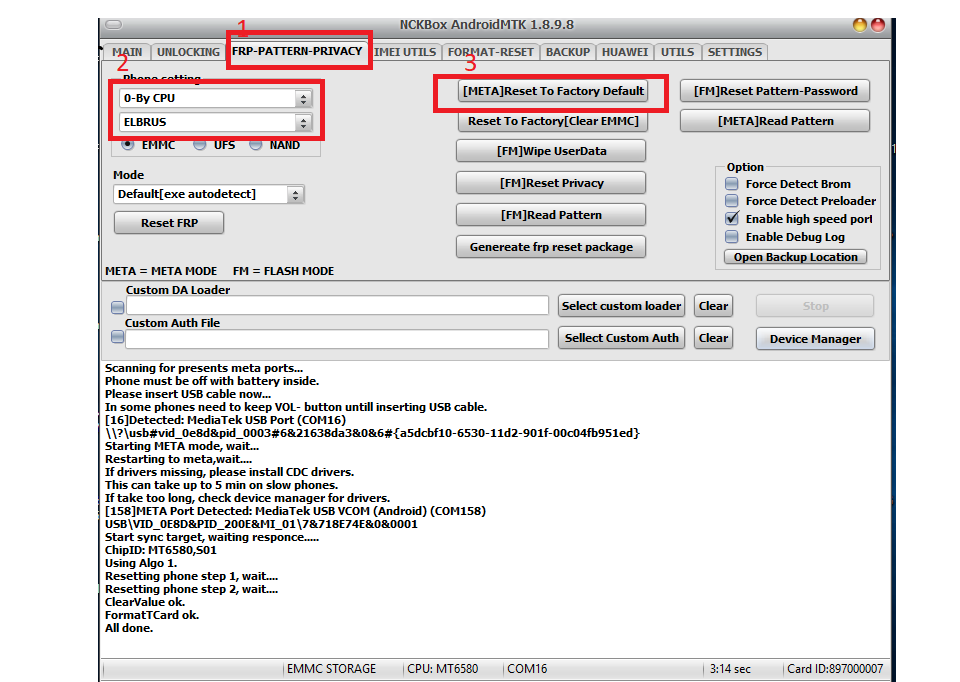Open the IMEI UTILS tab
960x682 pixels.
(x=405, y=52)
